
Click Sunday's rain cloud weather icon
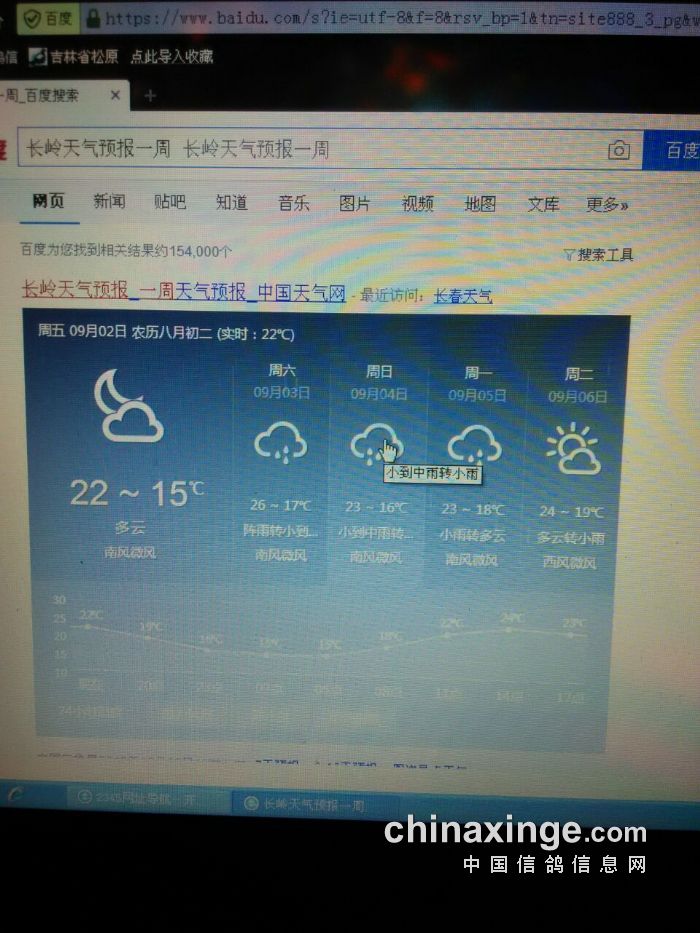tap(376, 443)
